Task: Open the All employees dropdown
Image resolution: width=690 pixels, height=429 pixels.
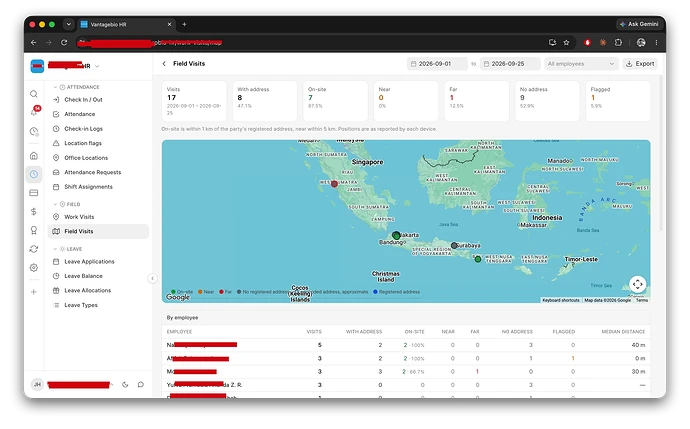Action: tap(580, 64)
